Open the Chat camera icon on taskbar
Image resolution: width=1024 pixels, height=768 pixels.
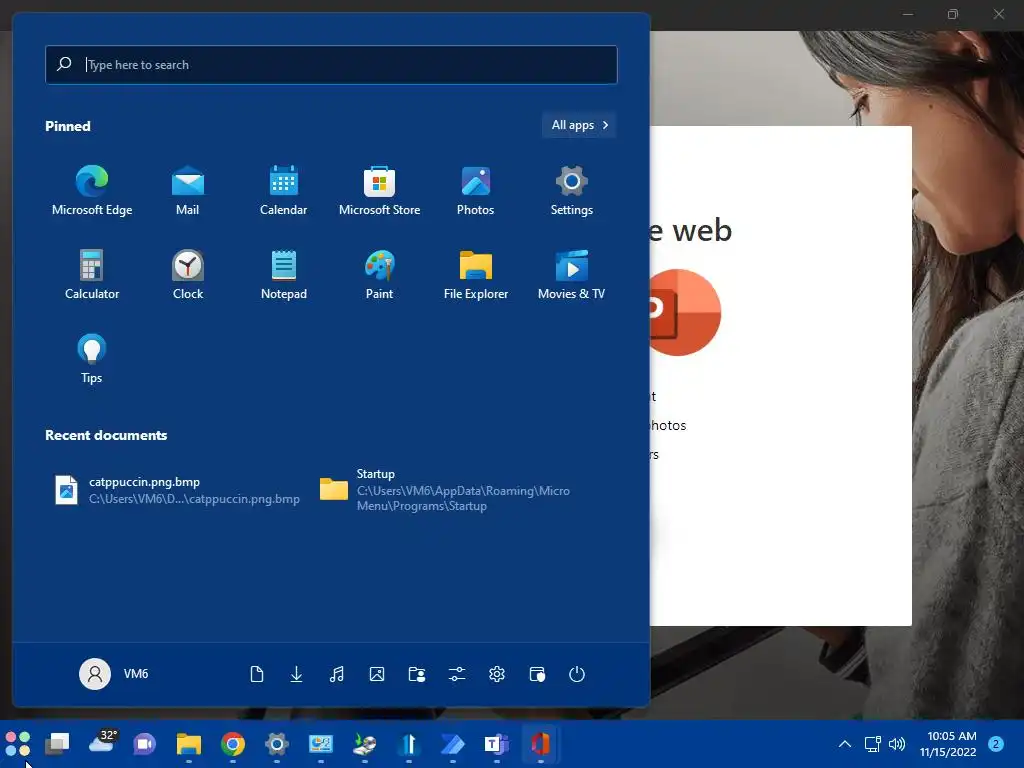point(144,744)
